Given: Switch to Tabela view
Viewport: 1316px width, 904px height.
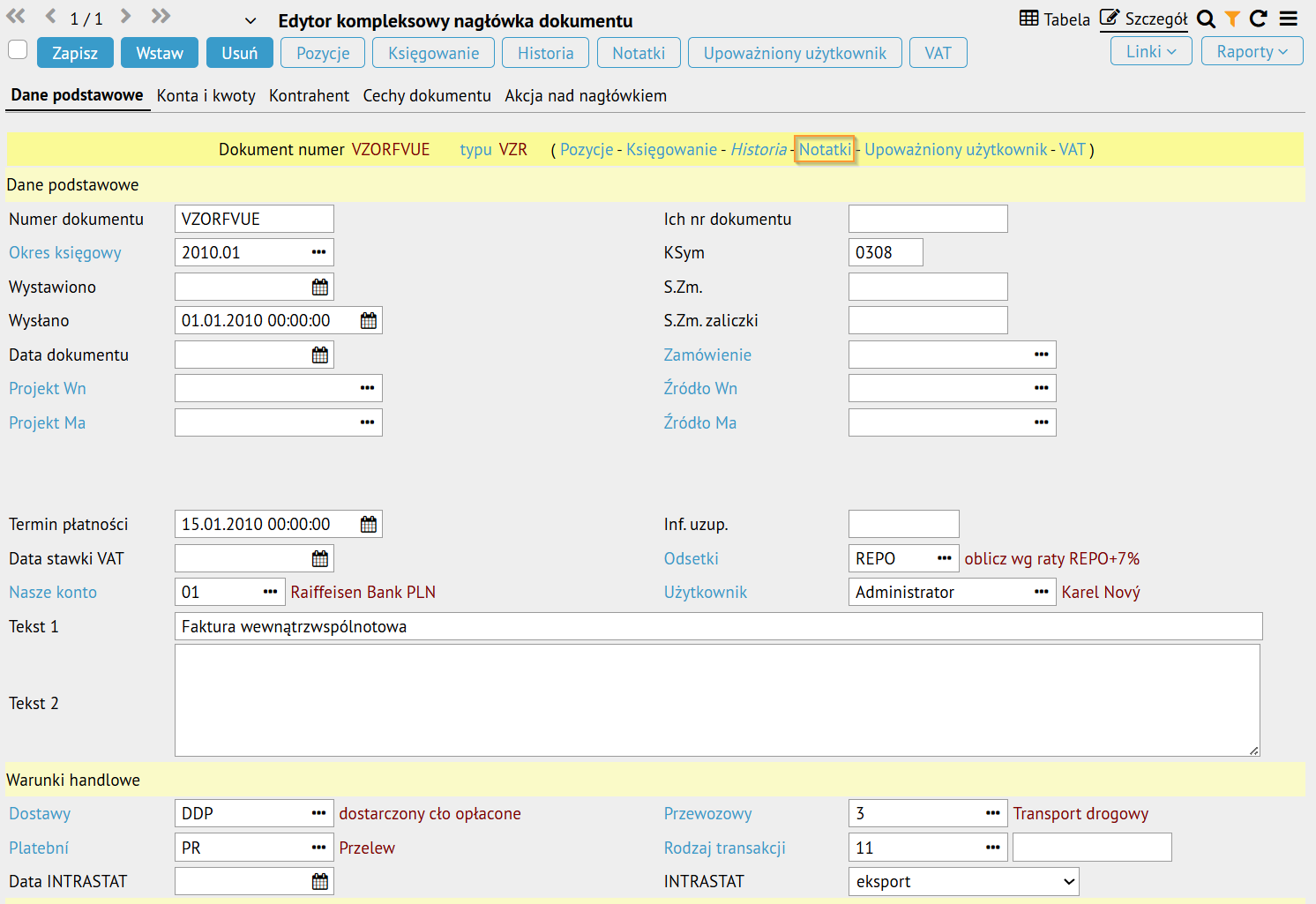Looking at the screenshot, I should (1055, 19).
